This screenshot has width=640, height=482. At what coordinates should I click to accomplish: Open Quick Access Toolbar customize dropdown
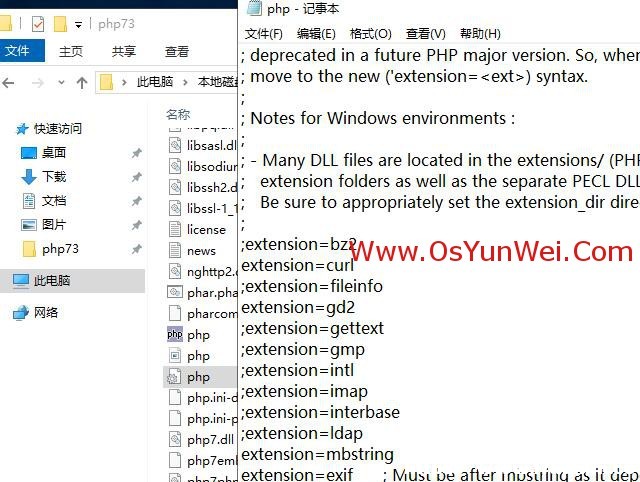(78, 25)
